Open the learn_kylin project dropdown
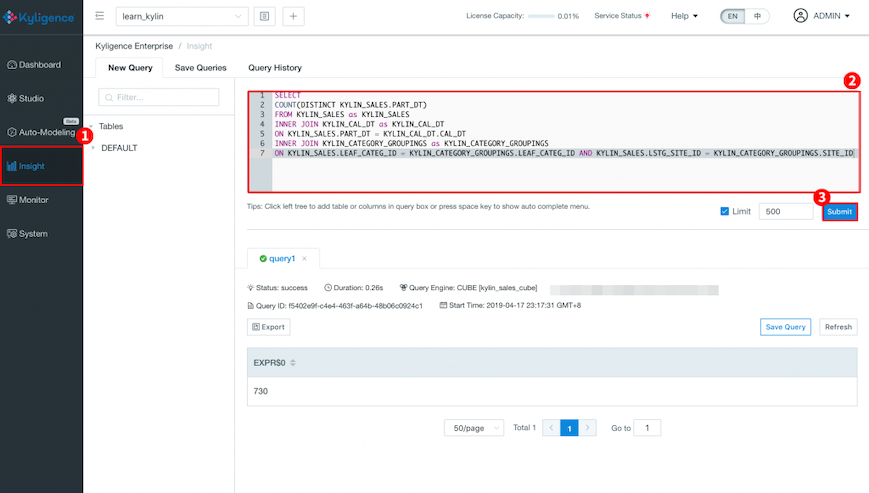Image resolution: width=869 pixels, height=493 pixels. point(181,16)
